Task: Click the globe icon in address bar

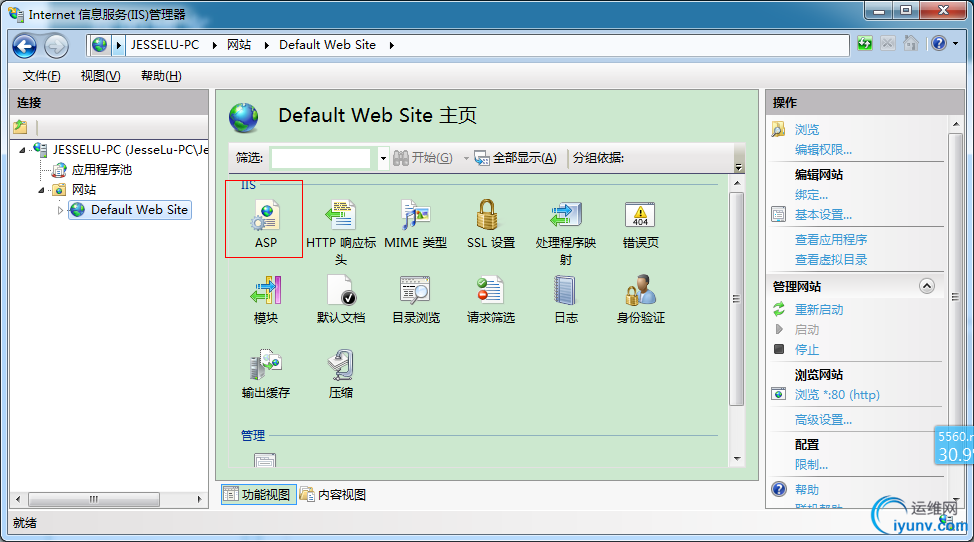Action: 99,45
